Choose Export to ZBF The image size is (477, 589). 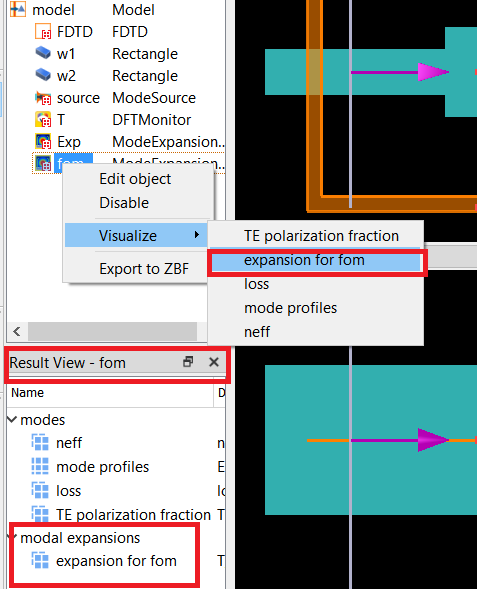pyautogui.click(x=144, y=269)
